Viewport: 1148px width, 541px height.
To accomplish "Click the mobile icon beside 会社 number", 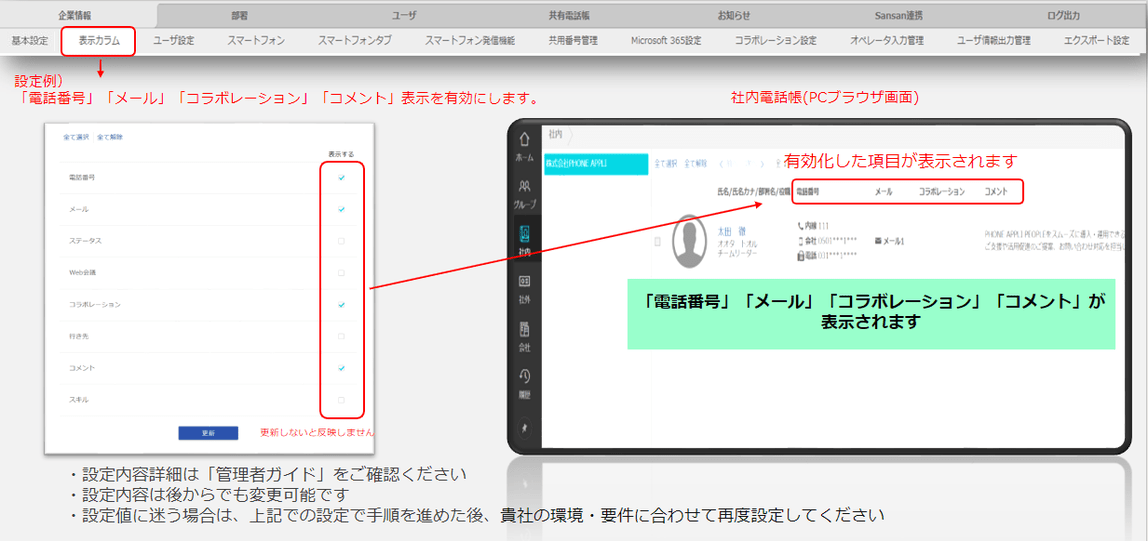I will pos(800,241).
